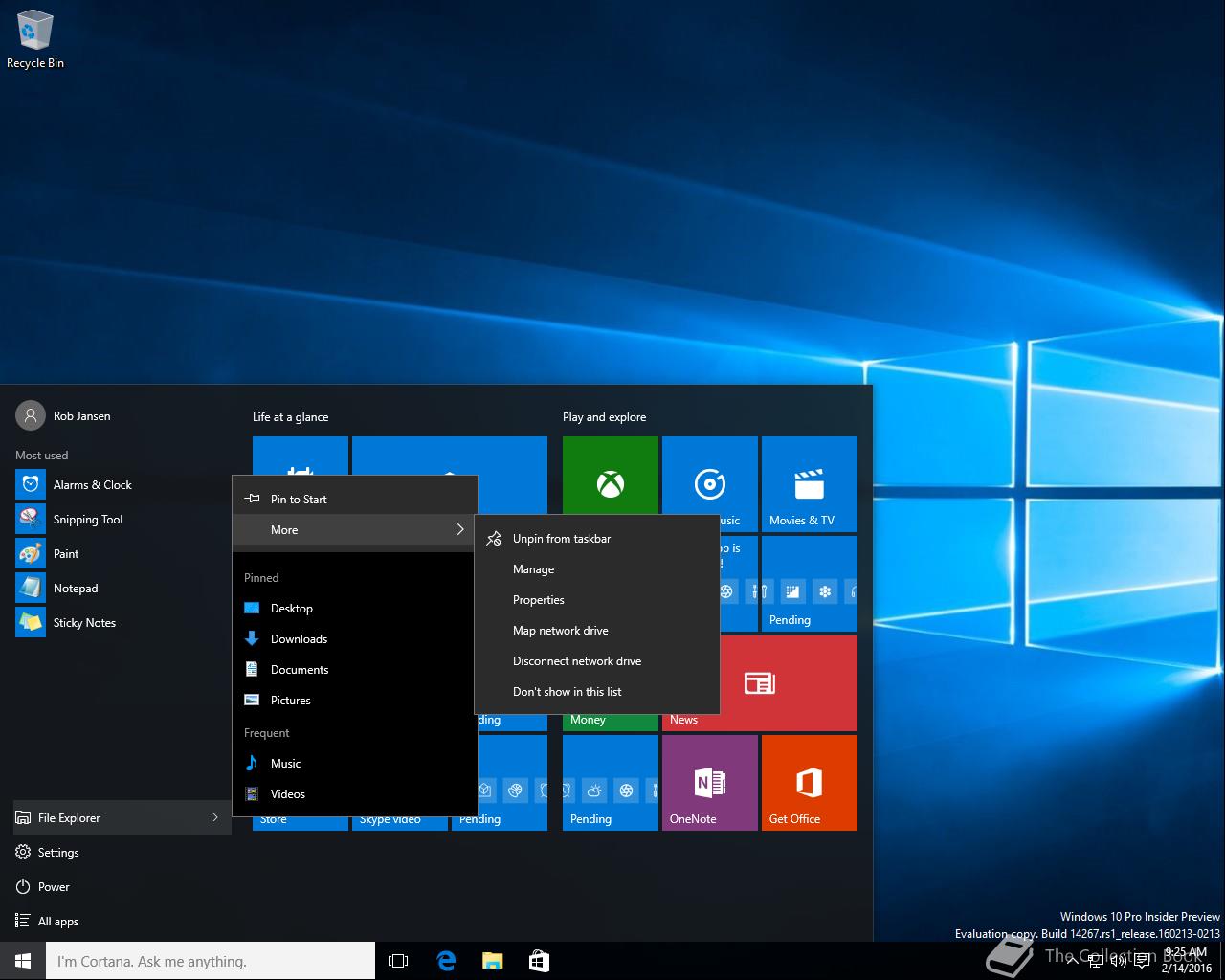
Task: Open pinned Documents folder
Action: point(354,669)
